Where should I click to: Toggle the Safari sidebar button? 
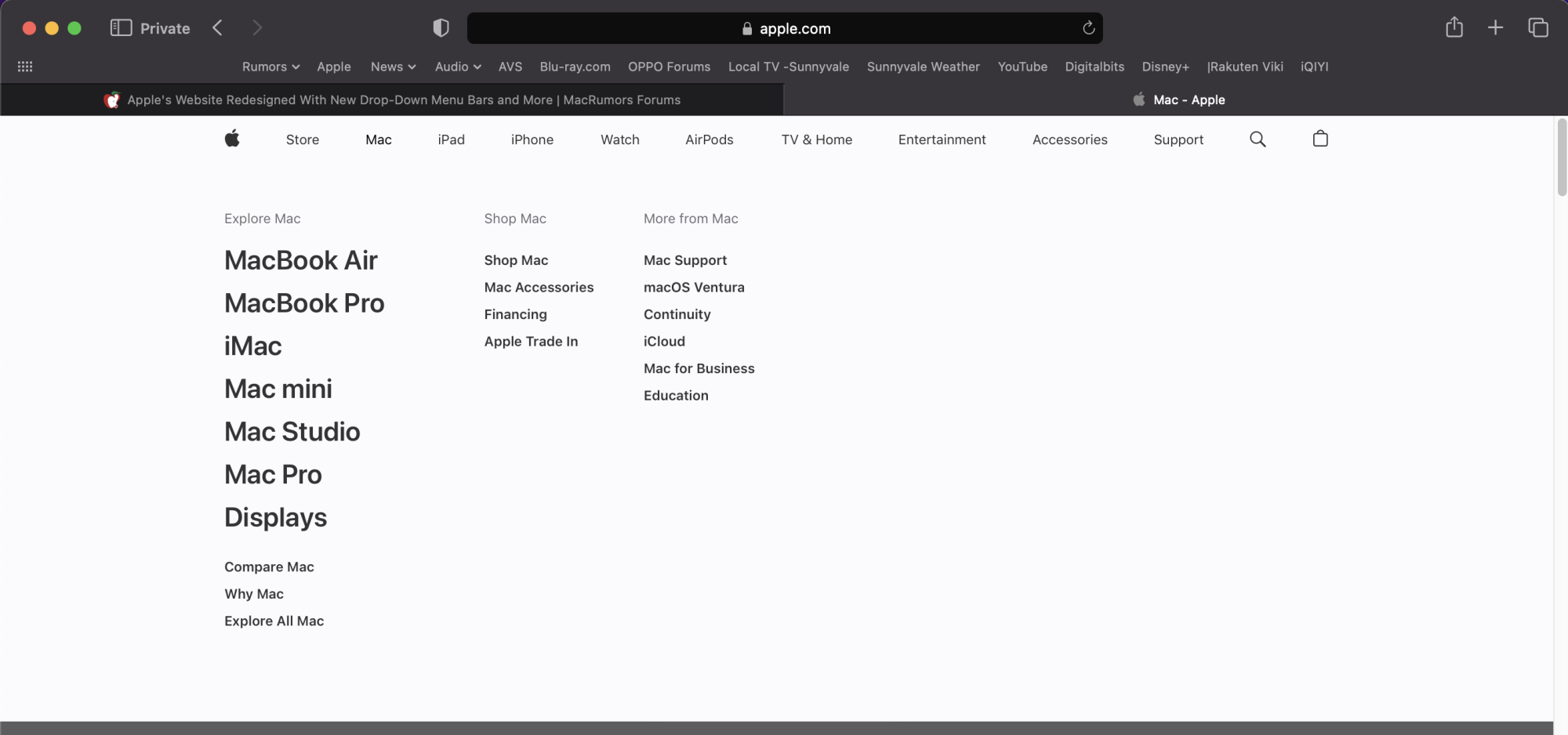coord(121,28)
